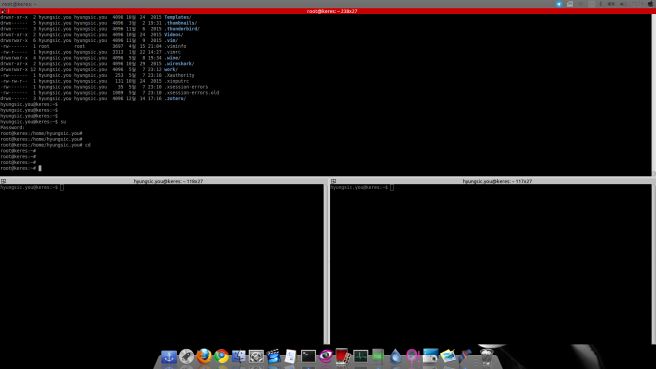Open the anchor docky icon in dock
This screenshot has width=656, height=369.
click(x=169, y=356)
